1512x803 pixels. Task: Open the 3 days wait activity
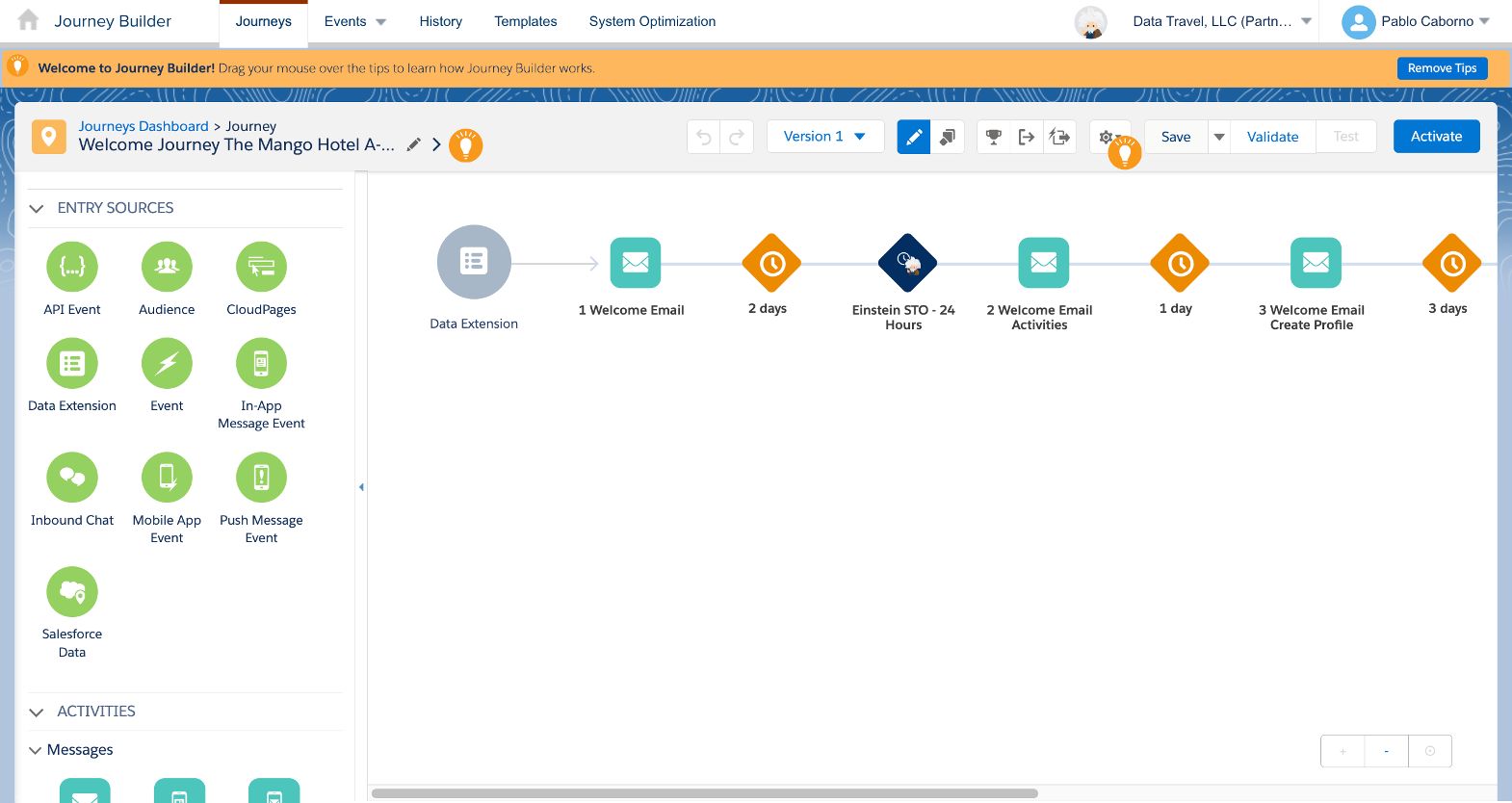click(x=1452, y=263)
